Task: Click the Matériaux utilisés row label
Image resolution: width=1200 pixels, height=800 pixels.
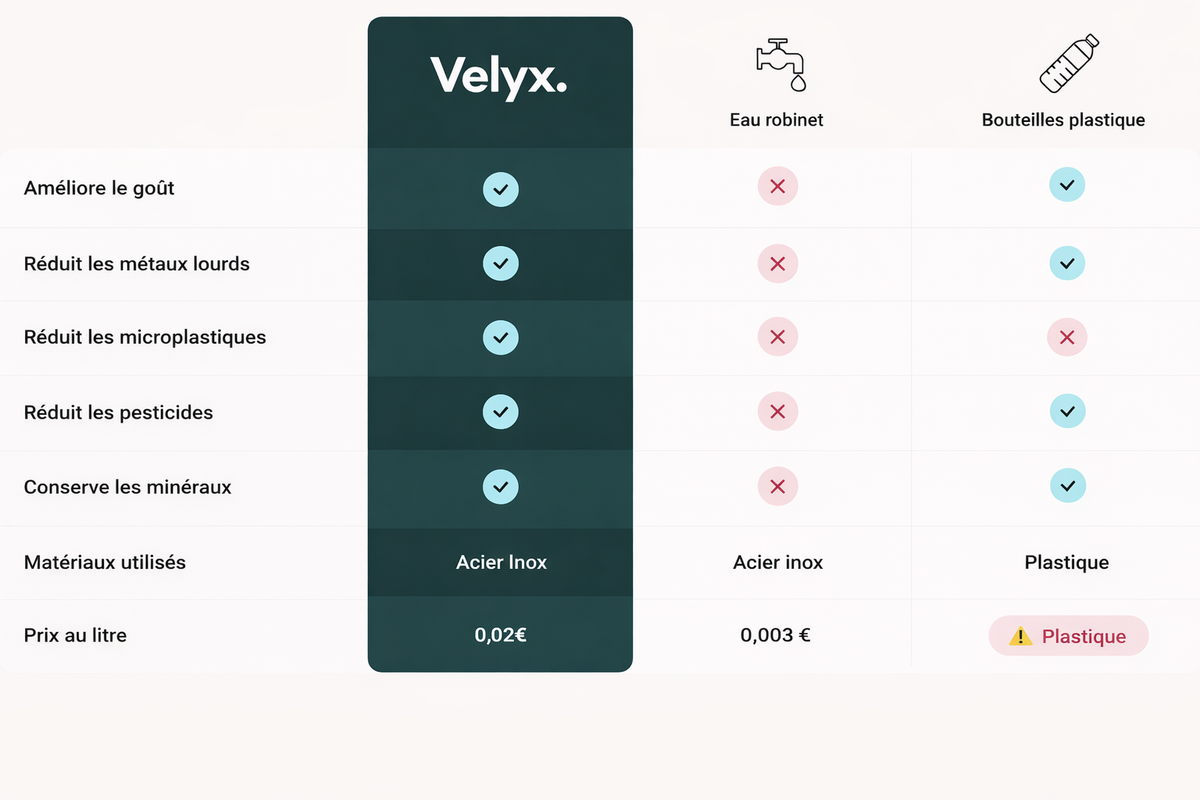Action: [105, 562]
